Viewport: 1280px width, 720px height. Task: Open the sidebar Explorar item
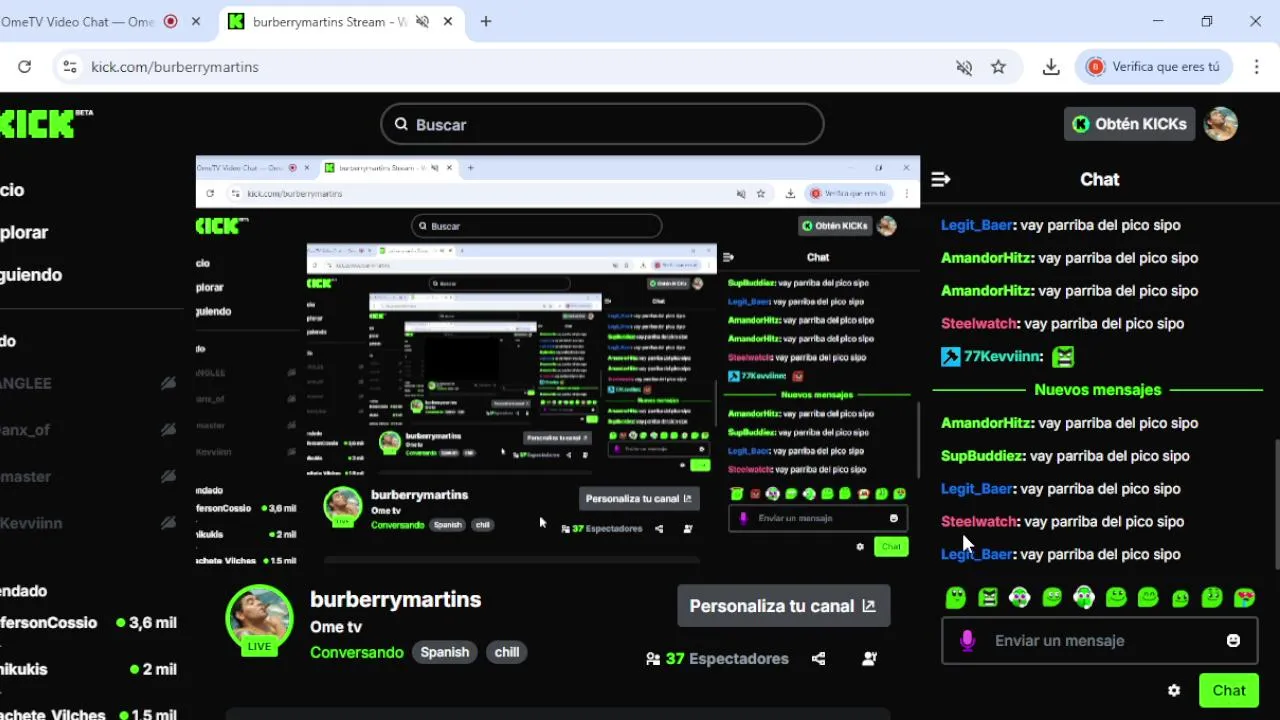click(x=24, y=232)
